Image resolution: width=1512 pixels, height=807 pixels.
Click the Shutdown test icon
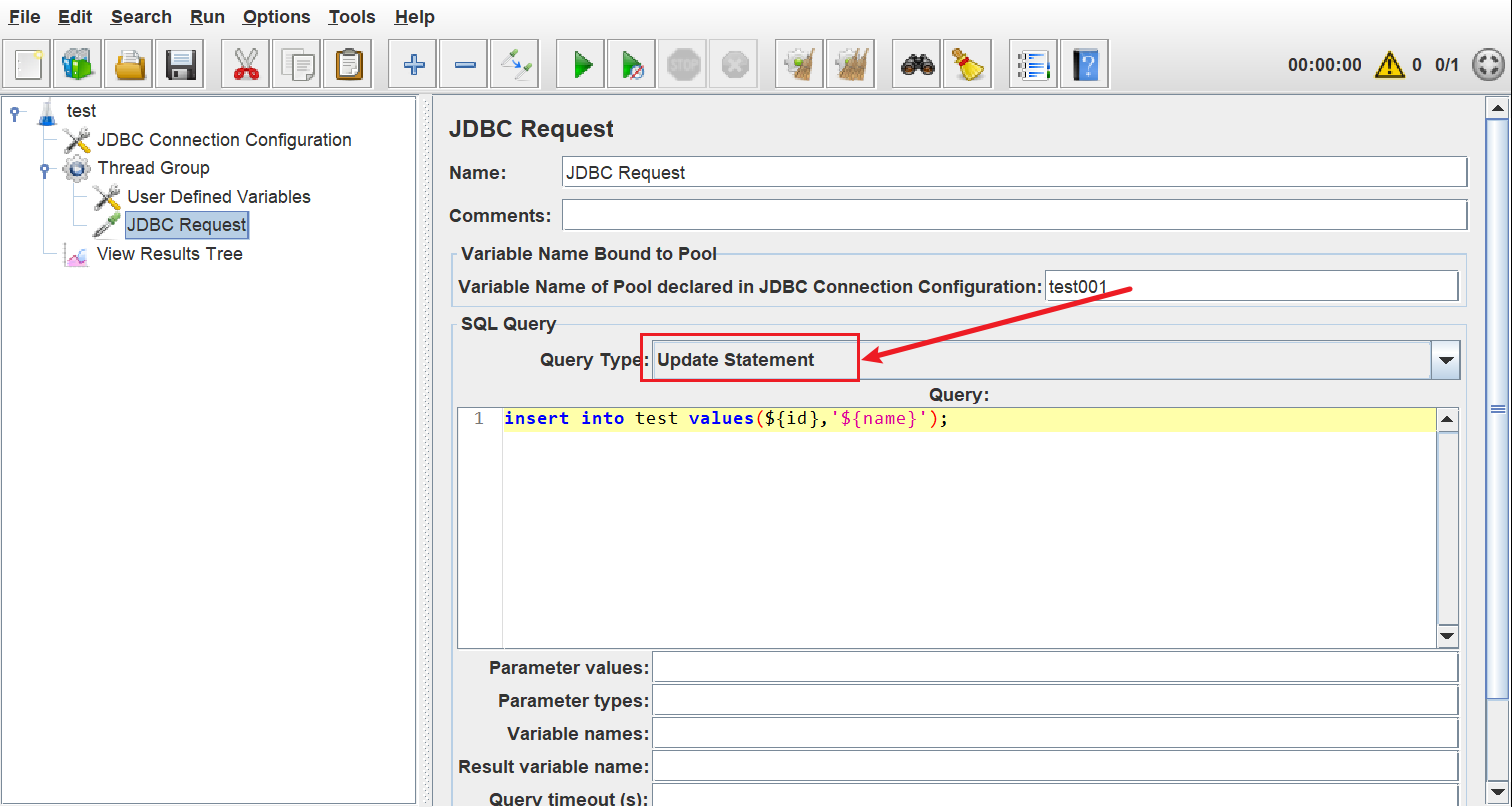tap(734, 65)
